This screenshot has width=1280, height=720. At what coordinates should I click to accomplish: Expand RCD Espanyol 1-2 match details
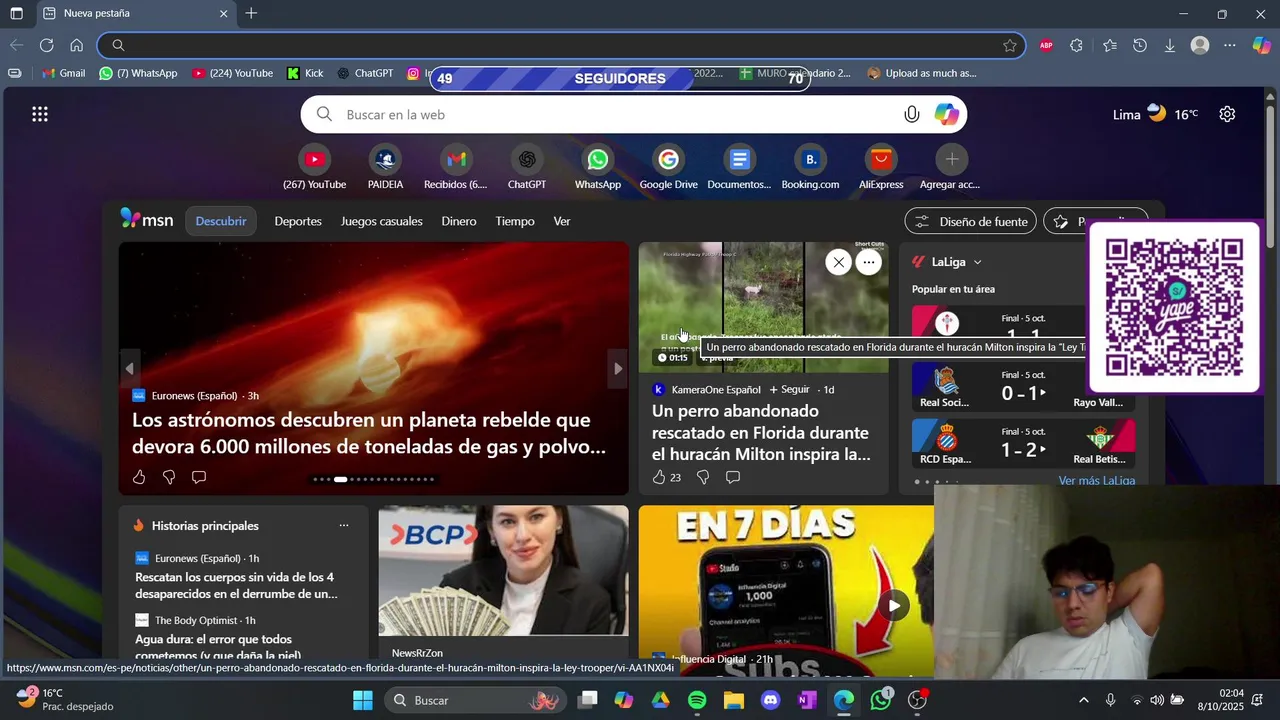(1023, 443)
